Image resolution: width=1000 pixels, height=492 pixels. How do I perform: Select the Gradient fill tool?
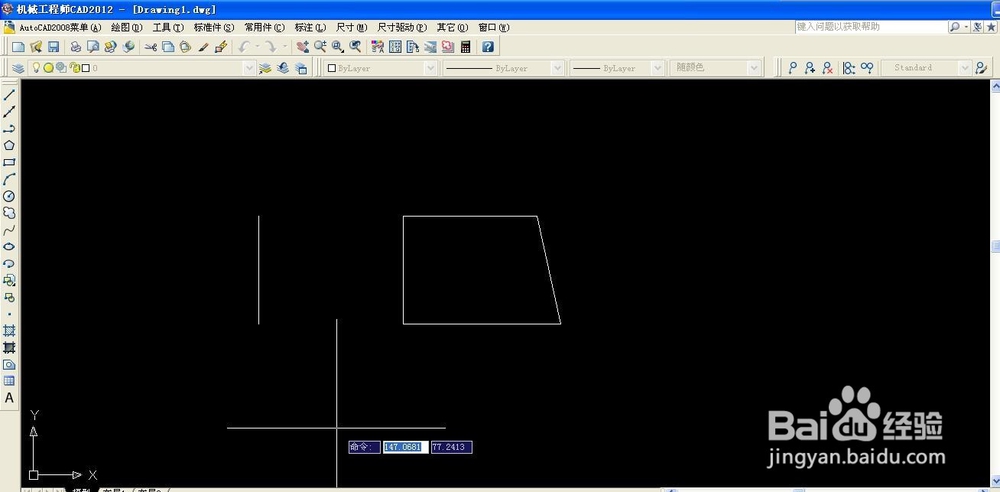[x=9, y=348]
